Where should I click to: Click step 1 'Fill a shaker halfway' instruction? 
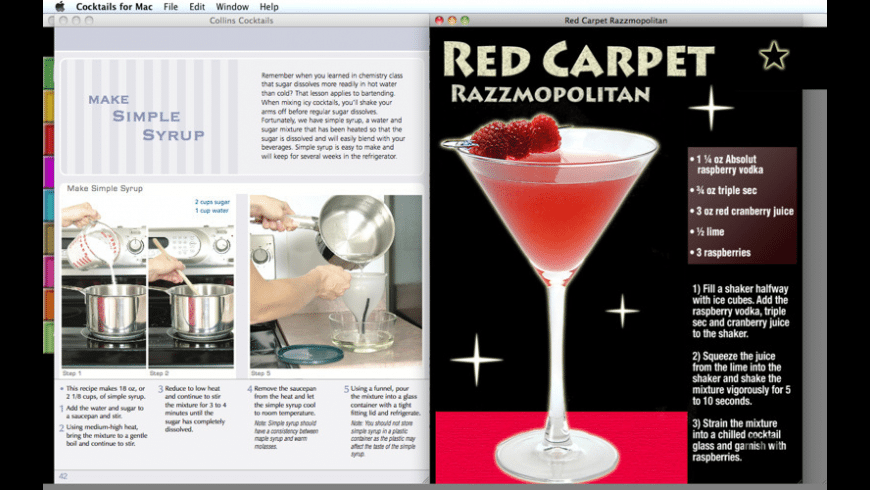[741, 311]
